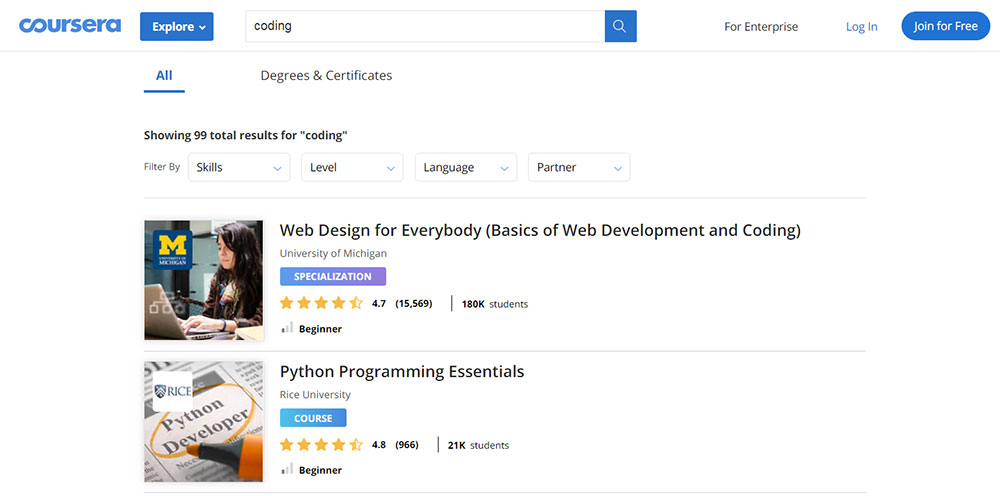Click the level bars icon in Web Design card
This screenshot has height=496, width=1000.
tap(288, 328)
